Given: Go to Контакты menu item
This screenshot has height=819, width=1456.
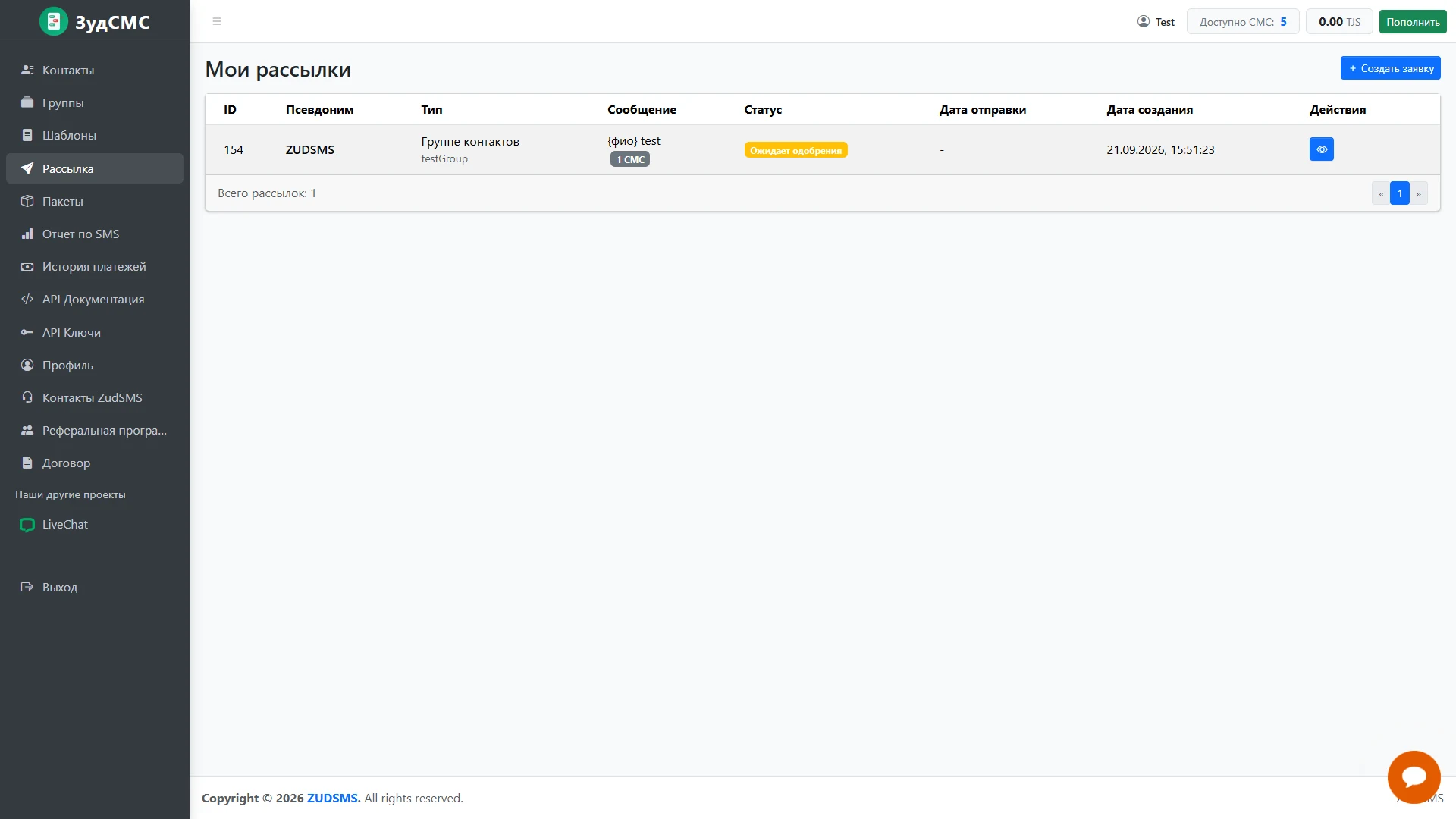Looking at the screenshot, I should pyautogui.click(x=95, y=70).
